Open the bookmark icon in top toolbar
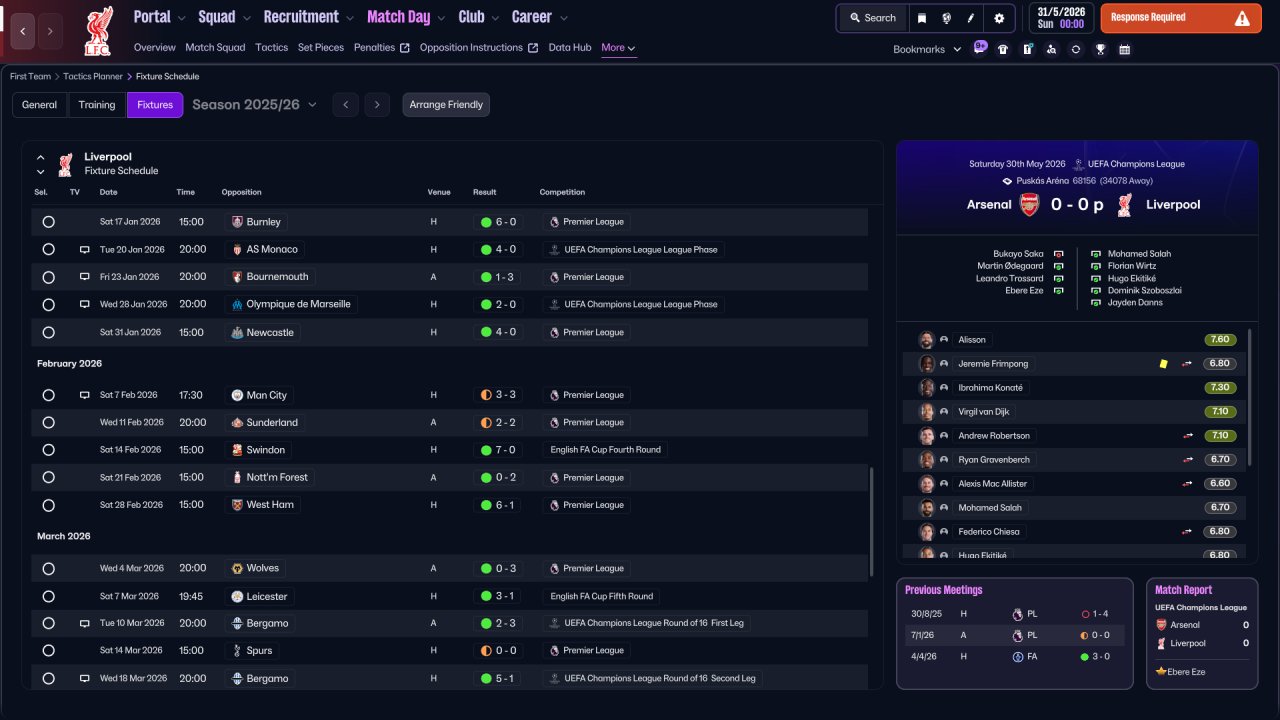1280x720 pixels. point(922,18)
